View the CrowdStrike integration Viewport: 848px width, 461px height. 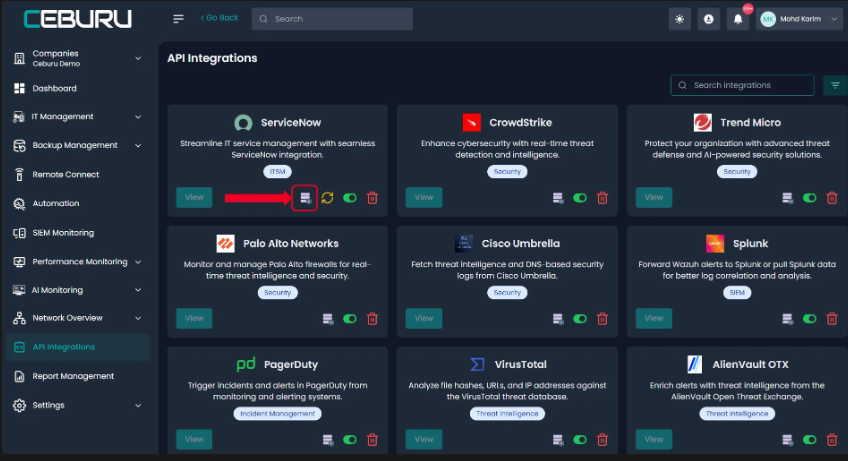[424, 197]
